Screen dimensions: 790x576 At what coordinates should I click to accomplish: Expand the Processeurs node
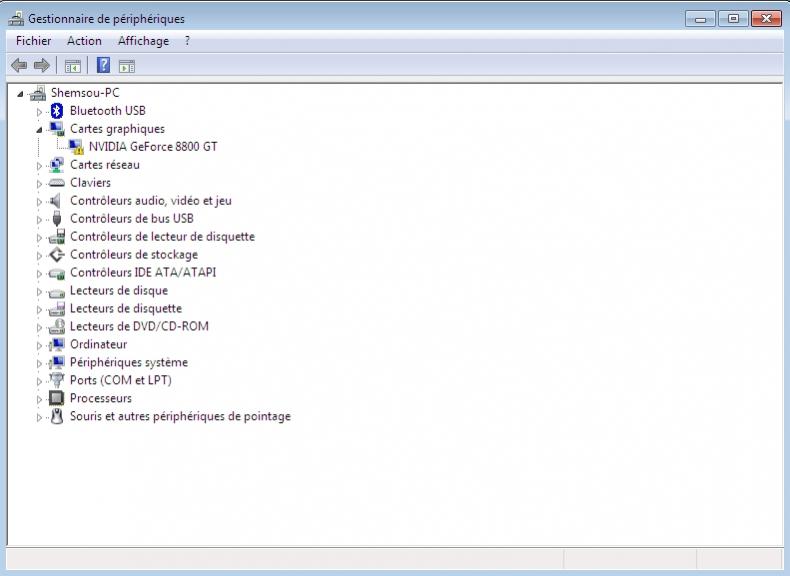(x=39, y=400)
